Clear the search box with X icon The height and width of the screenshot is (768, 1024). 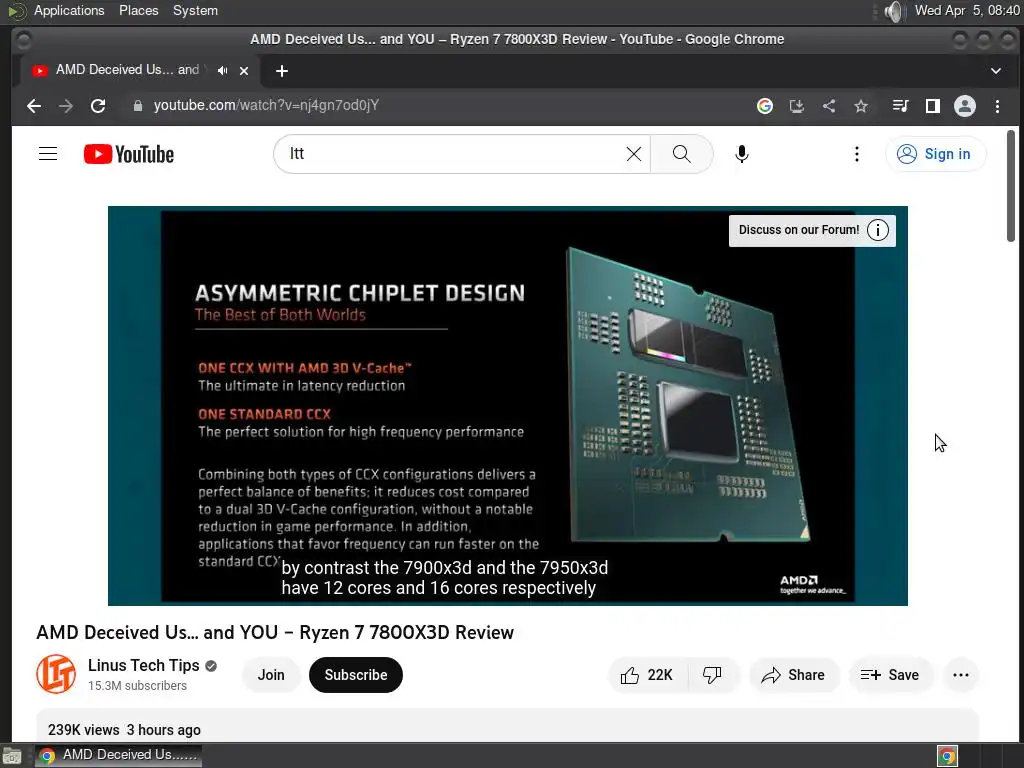633,154
